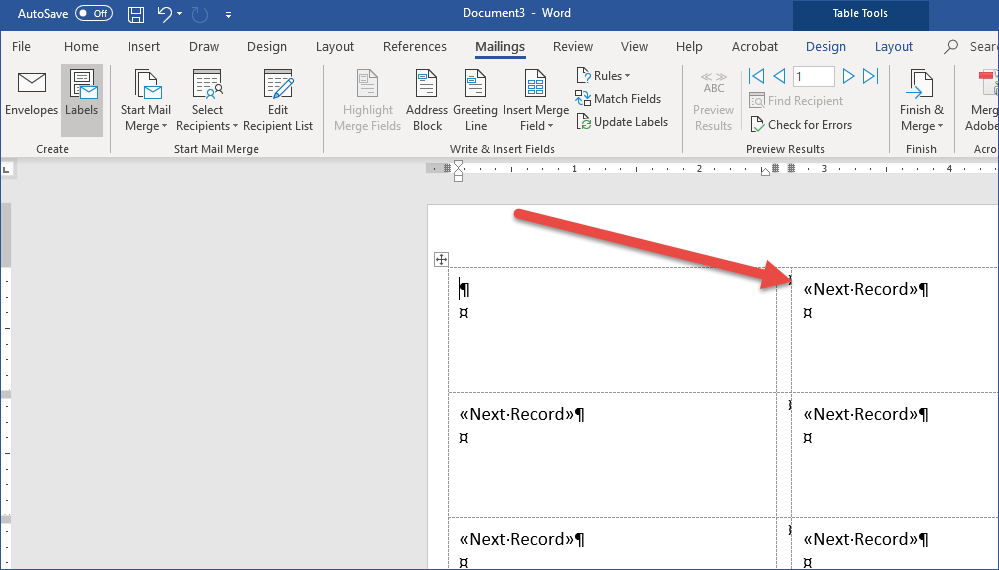Click Preview Results button
The width and height of the screenshot is (999, 570).
(x=714, y=101)
